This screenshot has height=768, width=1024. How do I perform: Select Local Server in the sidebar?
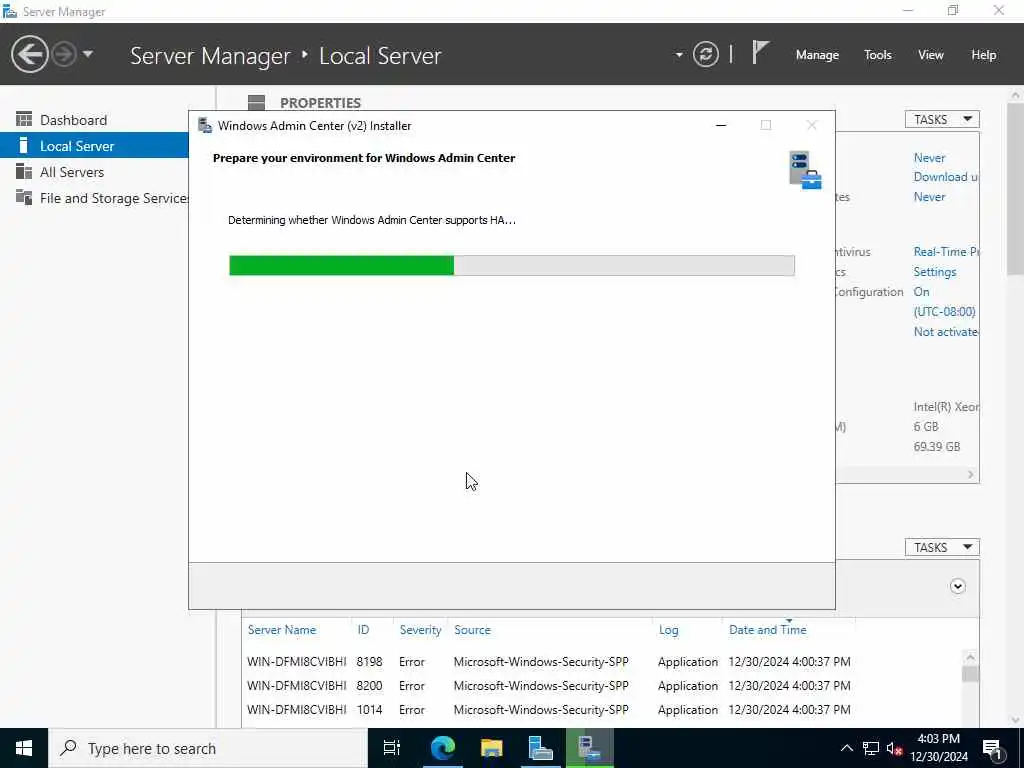coord(95,146)
